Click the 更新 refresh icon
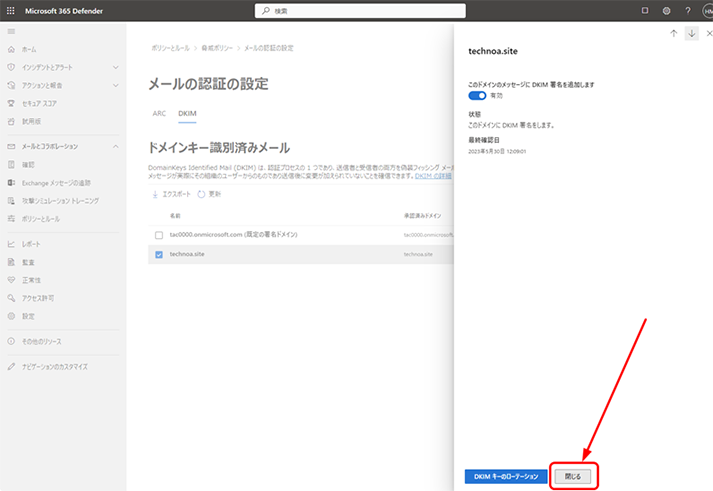Screen dimensions: 713x491 (x=201, y=194)
